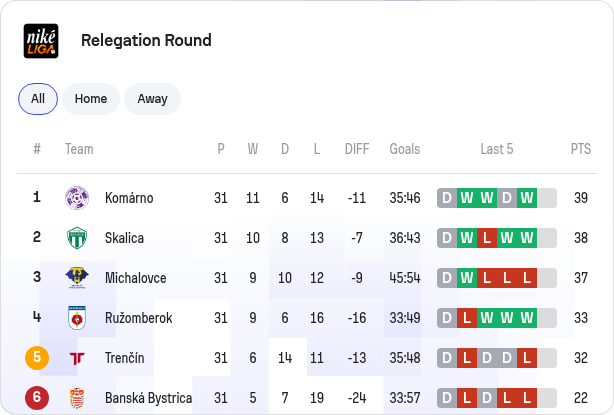The image size is (614, 415).
Task: Click the DIFF column header
Action: click(x=357, y=149)
